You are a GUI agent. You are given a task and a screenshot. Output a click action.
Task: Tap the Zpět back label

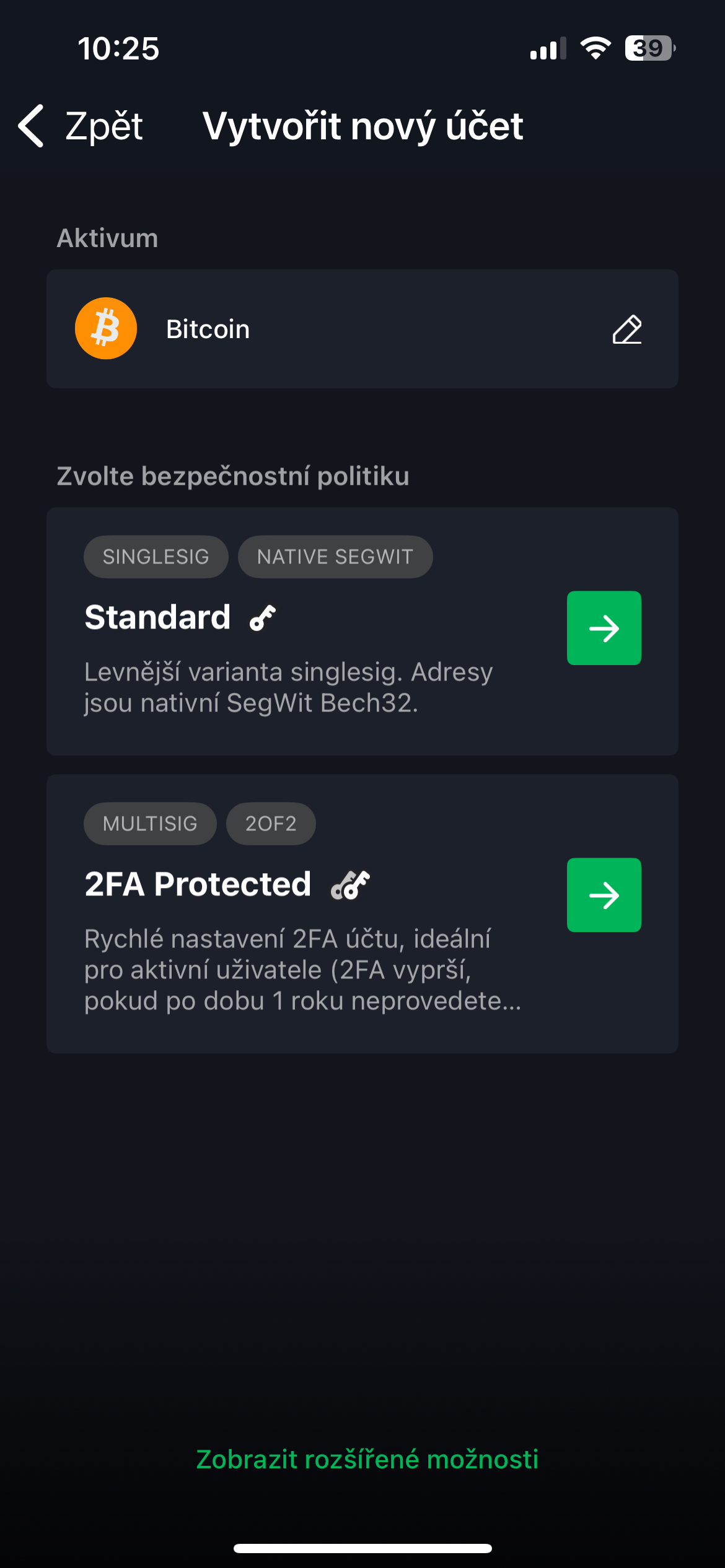coord(104,126)
